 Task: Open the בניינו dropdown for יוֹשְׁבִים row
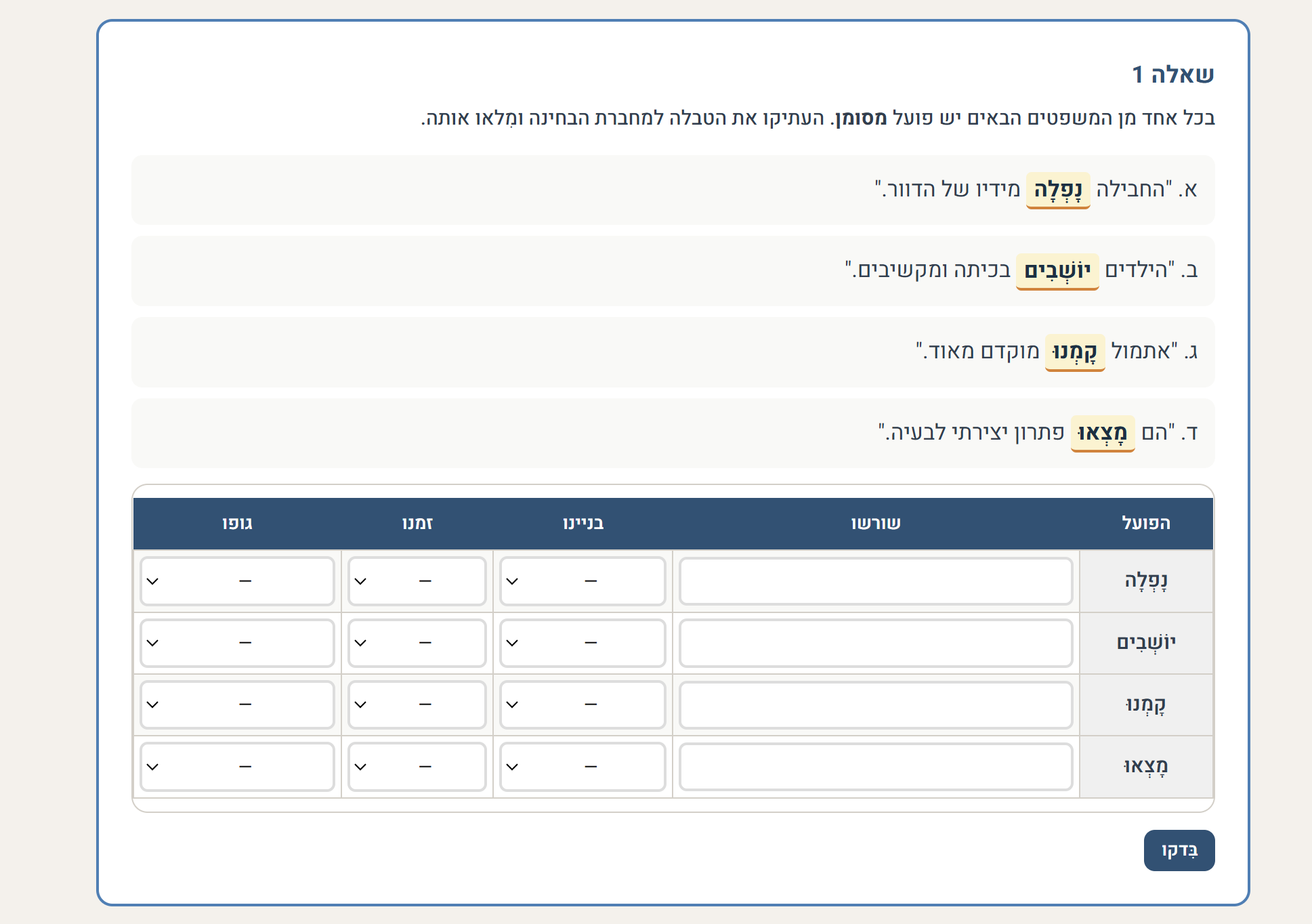pos(583,643)
